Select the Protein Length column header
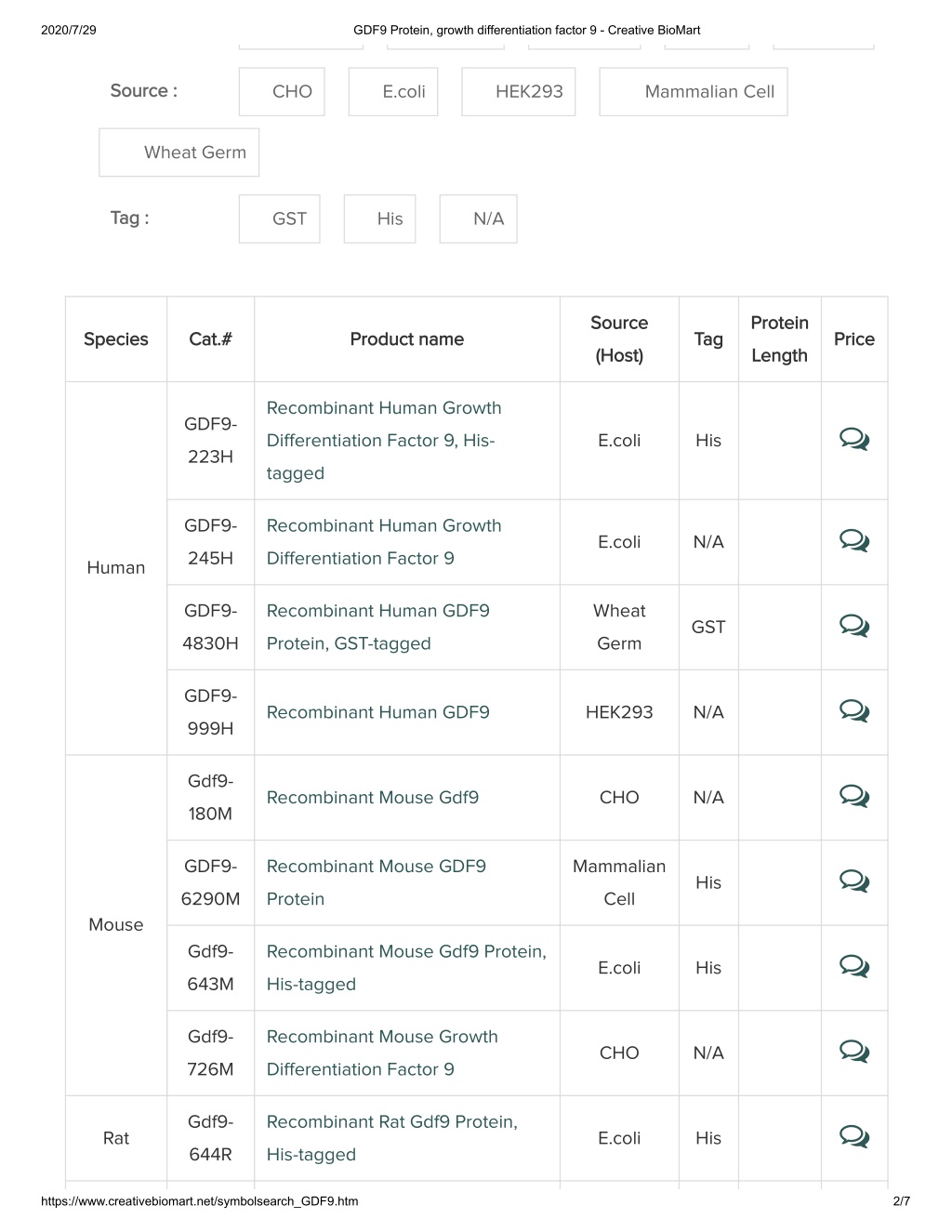This screenshot has width=952, height=1232. tap(779, 339)
